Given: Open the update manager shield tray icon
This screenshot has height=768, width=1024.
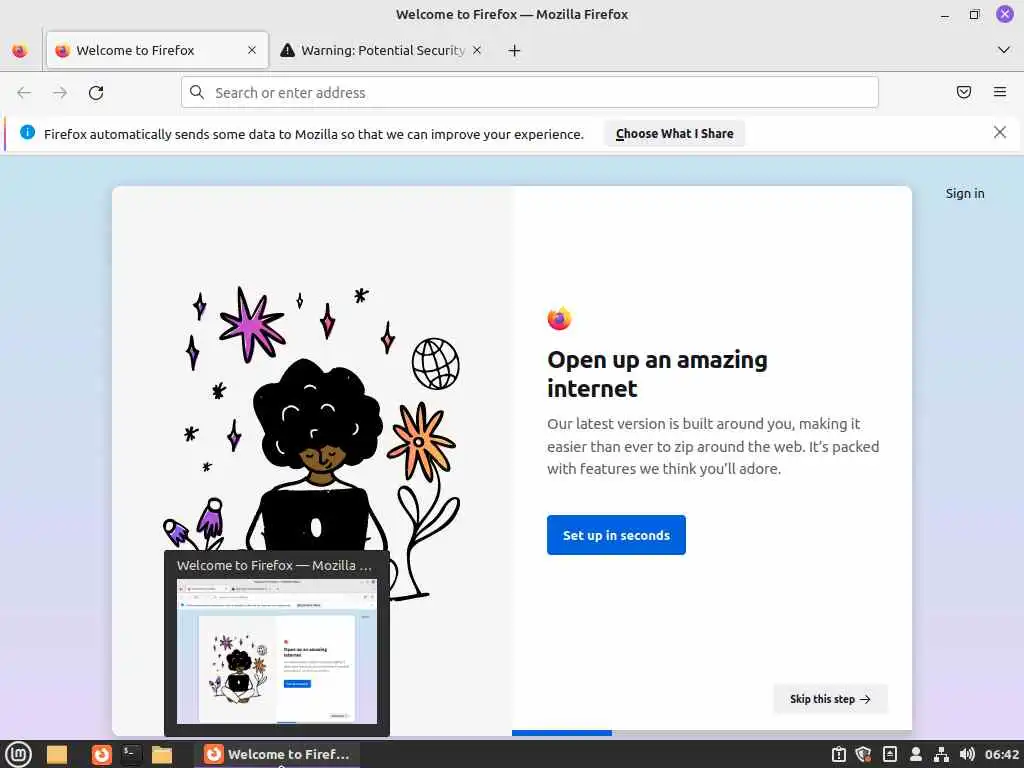Looking at the screenshot, I should (x=863, y=754).
